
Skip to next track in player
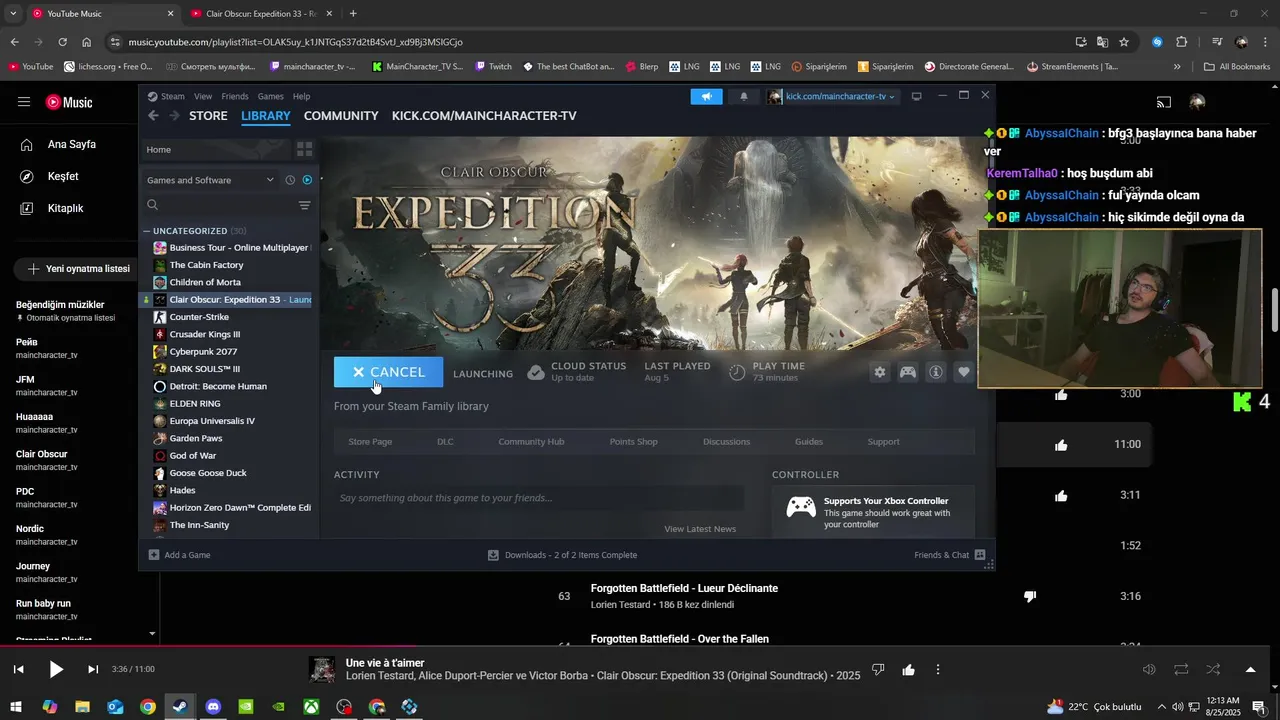(93, 669)
